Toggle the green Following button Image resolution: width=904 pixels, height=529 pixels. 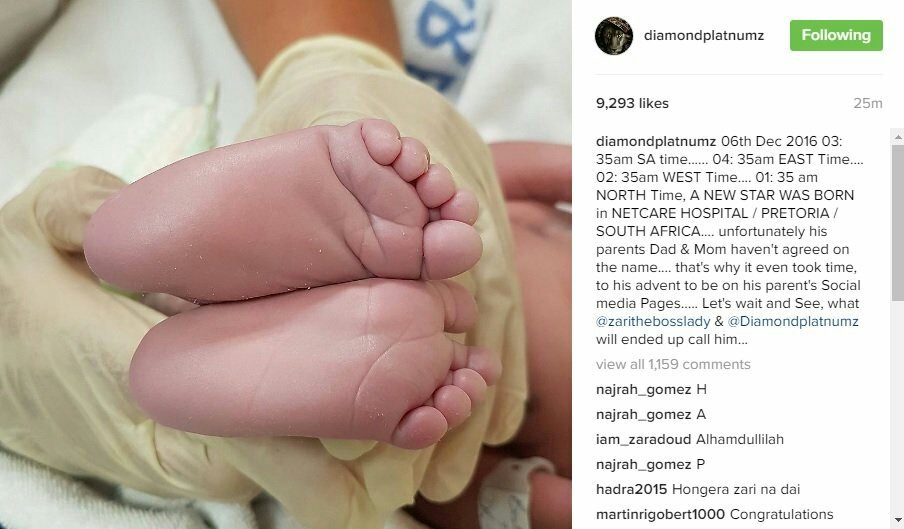click(x=836, y=35)
